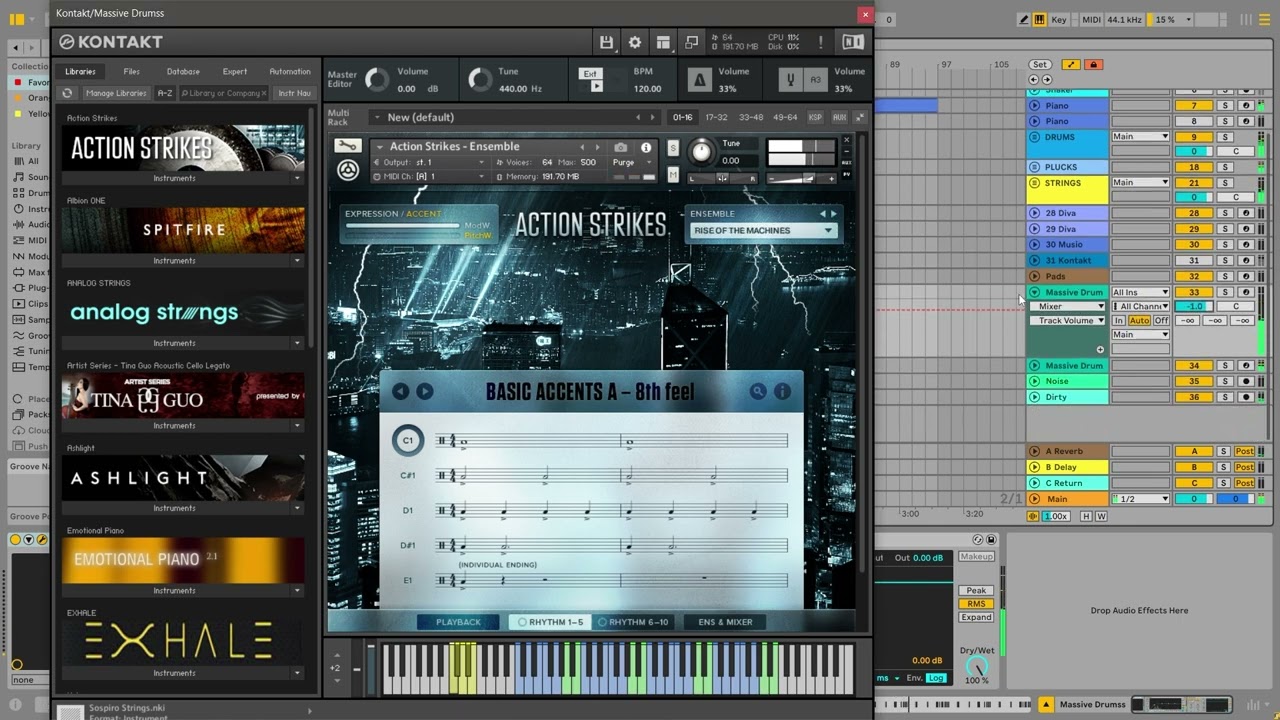Click the snapshot camera icon
The image size is (1280, 720).
tap(621, 147)
